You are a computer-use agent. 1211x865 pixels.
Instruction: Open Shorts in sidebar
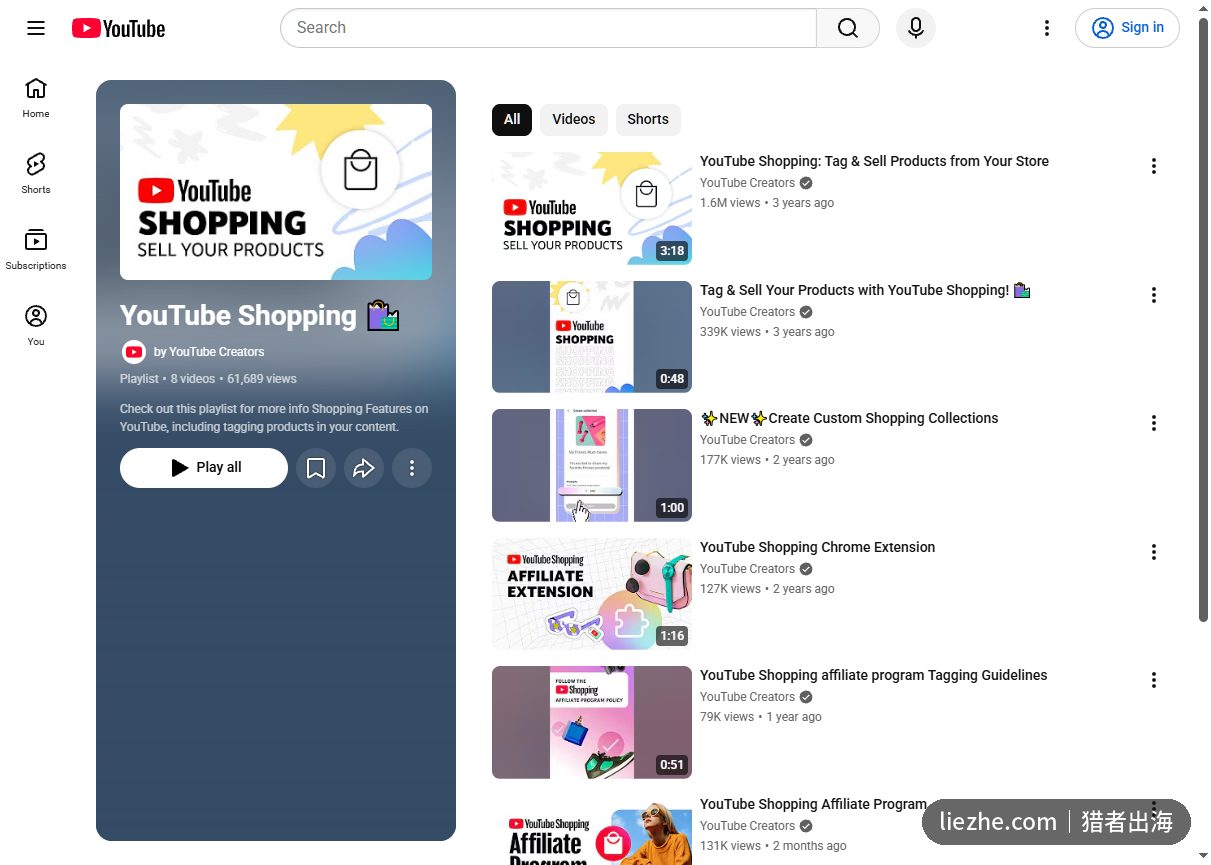point(36,174)
